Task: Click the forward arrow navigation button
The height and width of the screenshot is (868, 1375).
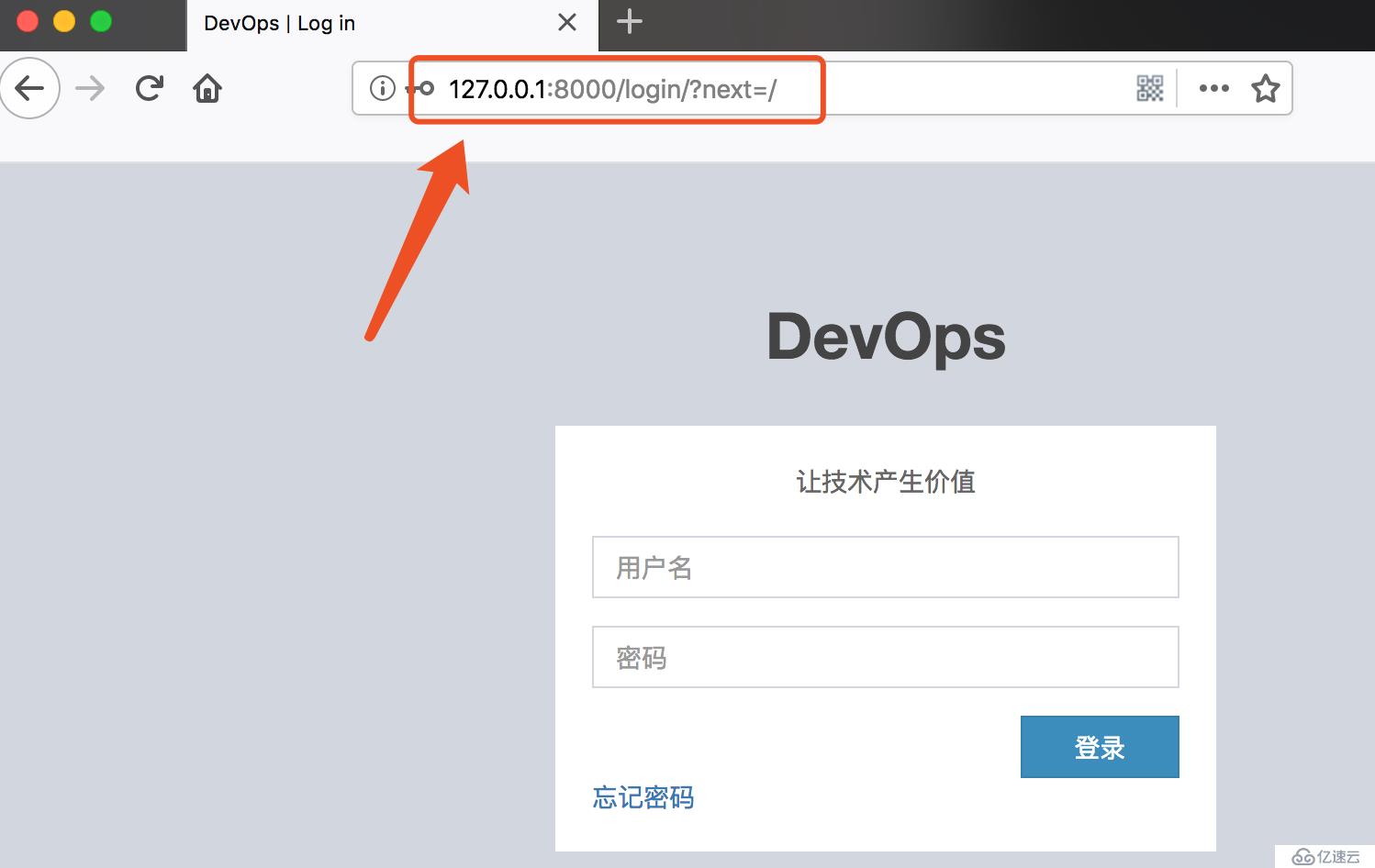Action: 90,88
